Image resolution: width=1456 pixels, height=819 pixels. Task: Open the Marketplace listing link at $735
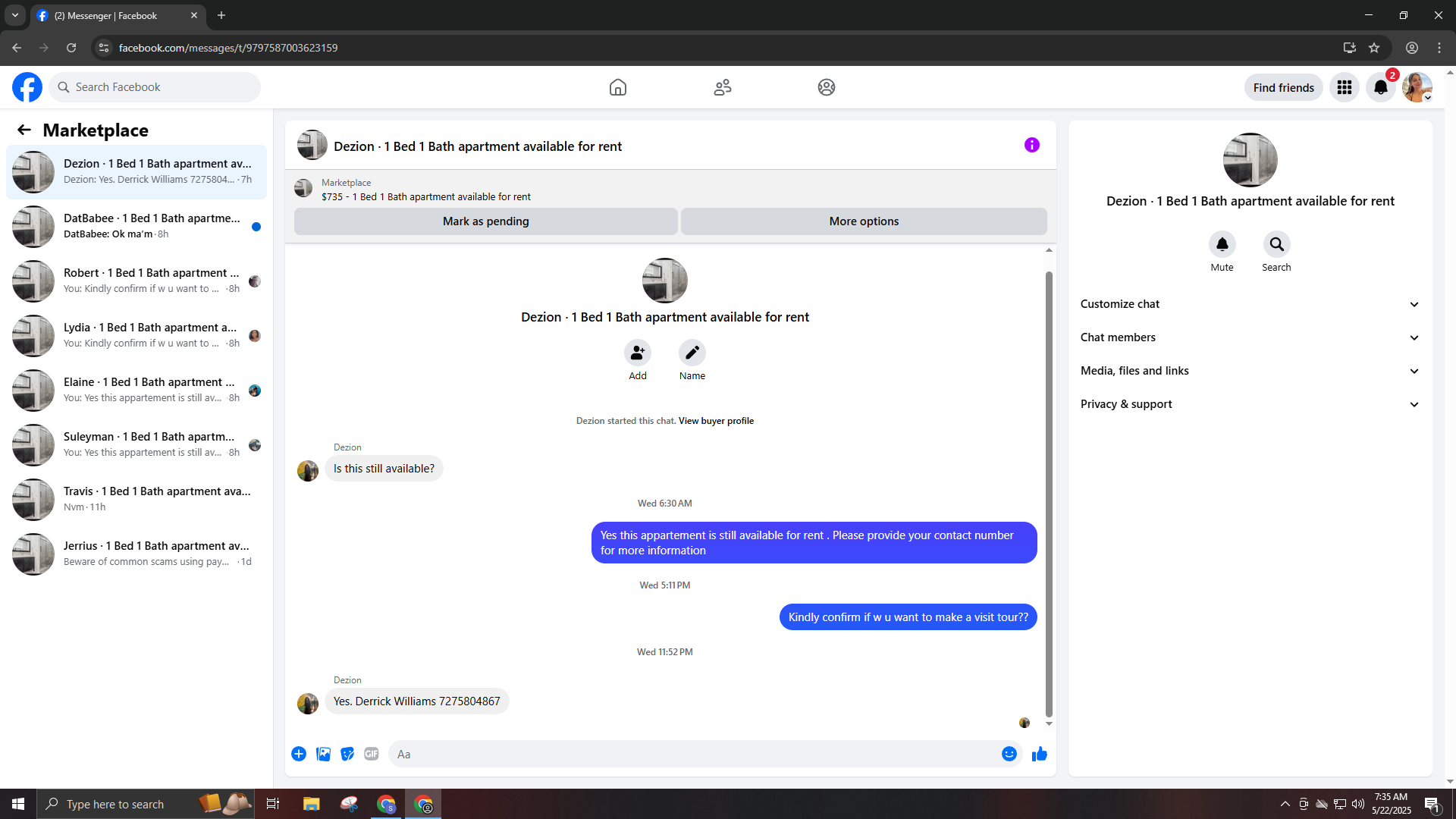425,197
